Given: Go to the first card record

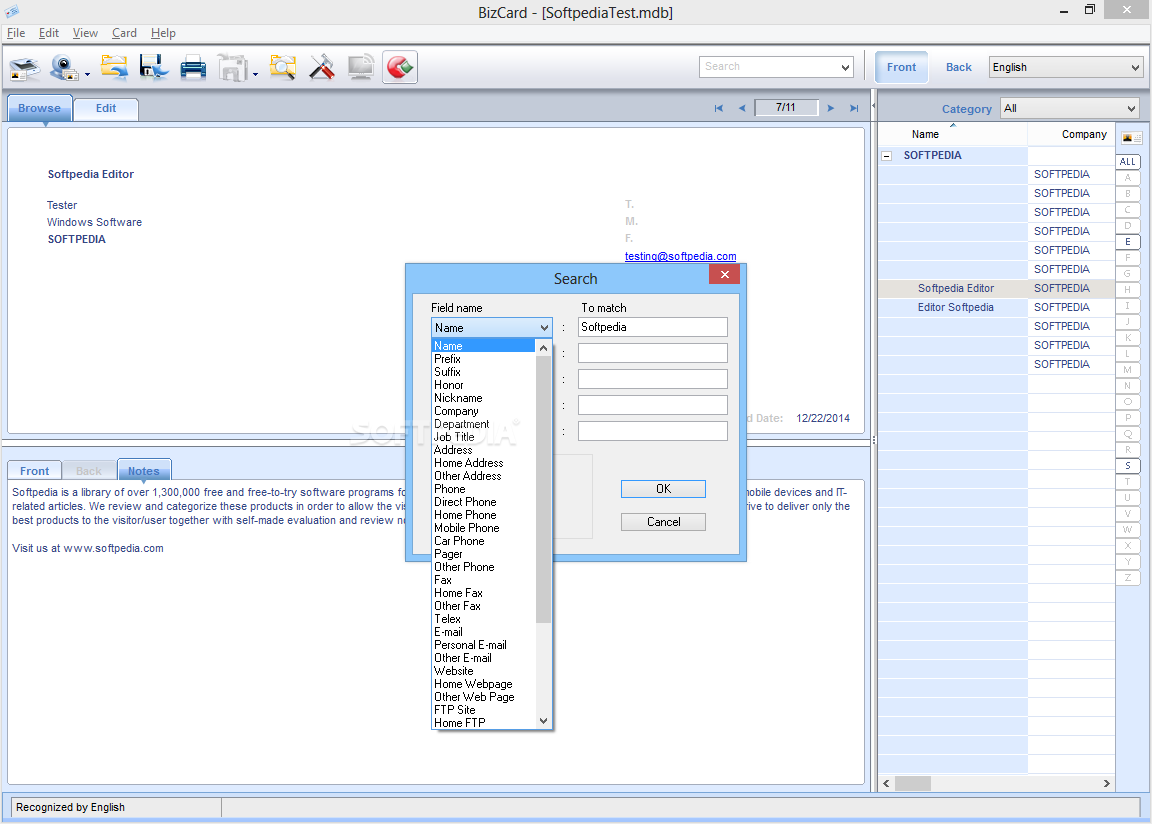Looking at the screenshot, I should click(719, 108).
